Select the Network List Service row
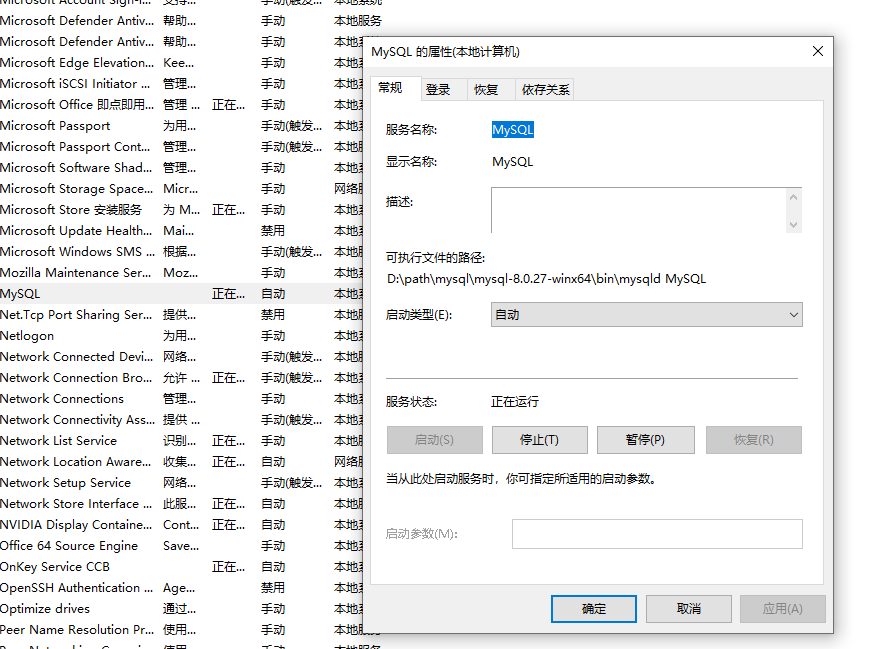This screenshot has width=875, height=649. [181, 441]
